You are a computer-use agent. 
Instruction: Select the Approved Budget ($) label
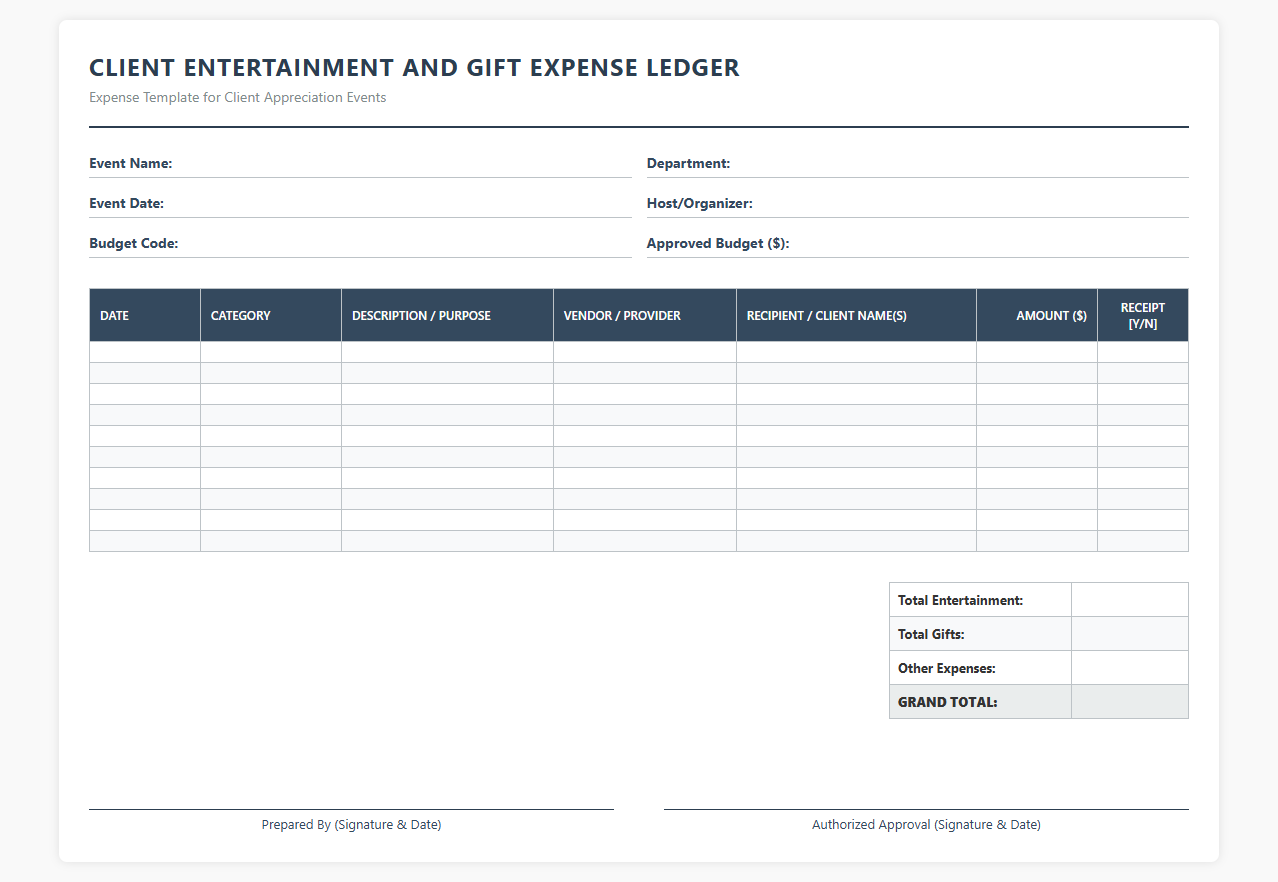click(718, 243)
